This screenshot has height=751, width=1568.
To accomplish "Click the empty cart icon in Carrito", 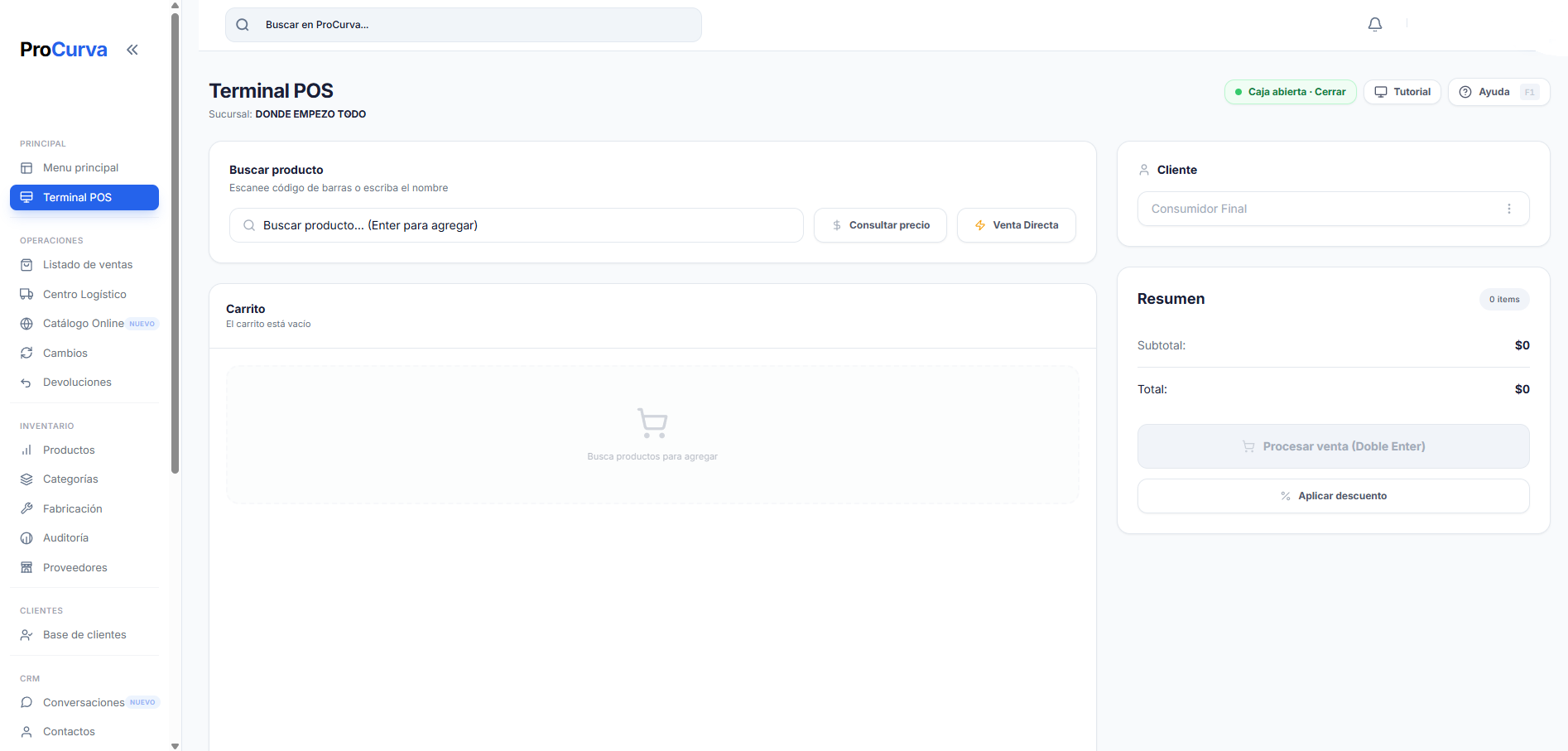I will (652, 423).
